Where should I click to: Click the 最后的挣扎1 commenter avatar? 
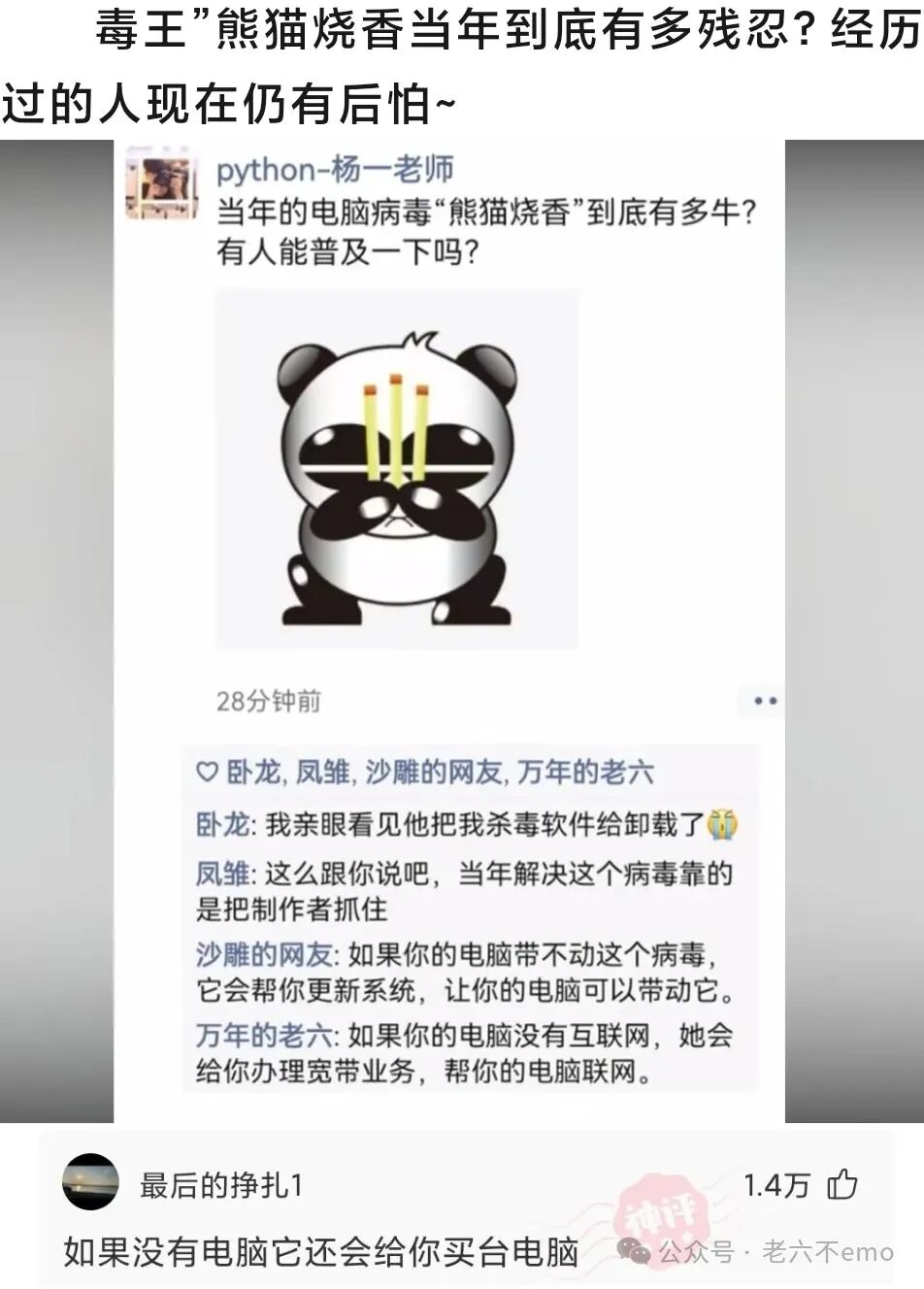[x=90, y=1182]
